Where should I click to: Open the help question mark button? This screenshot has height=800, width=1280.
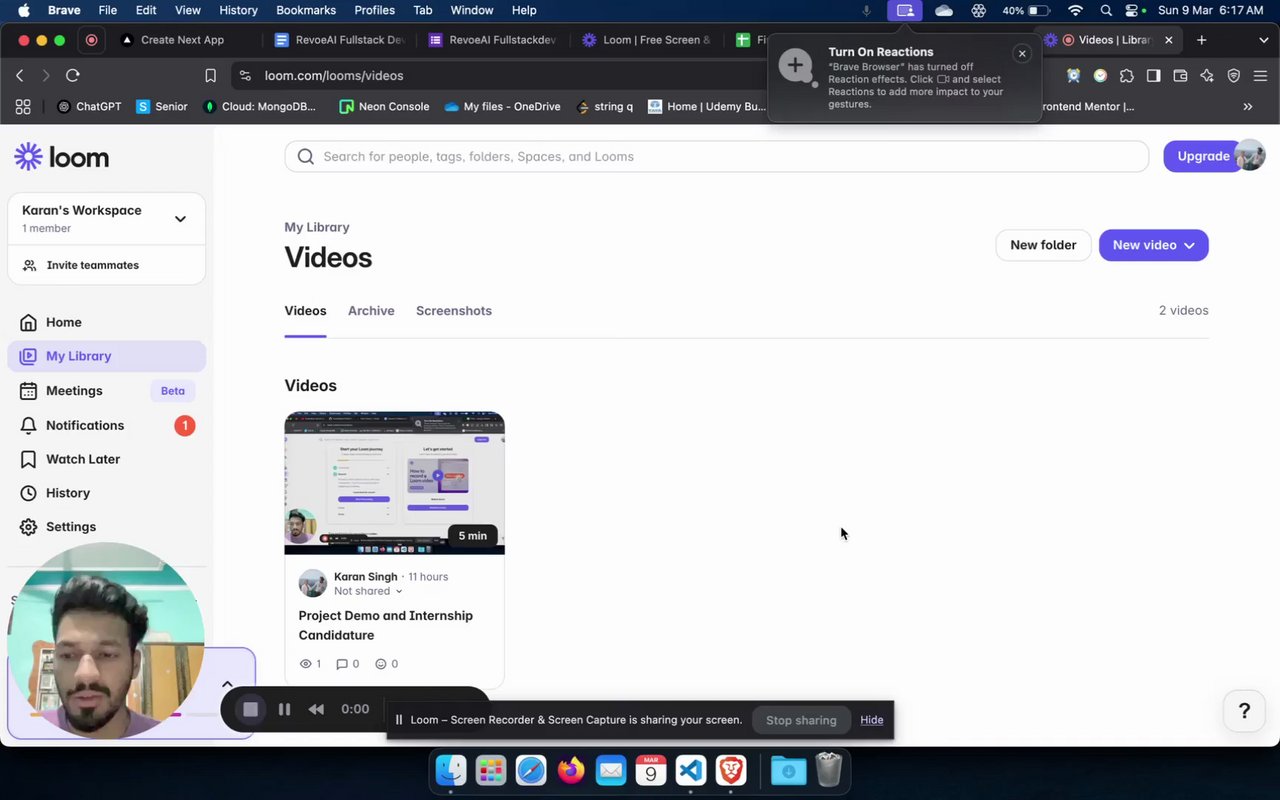pos(1244,711)
